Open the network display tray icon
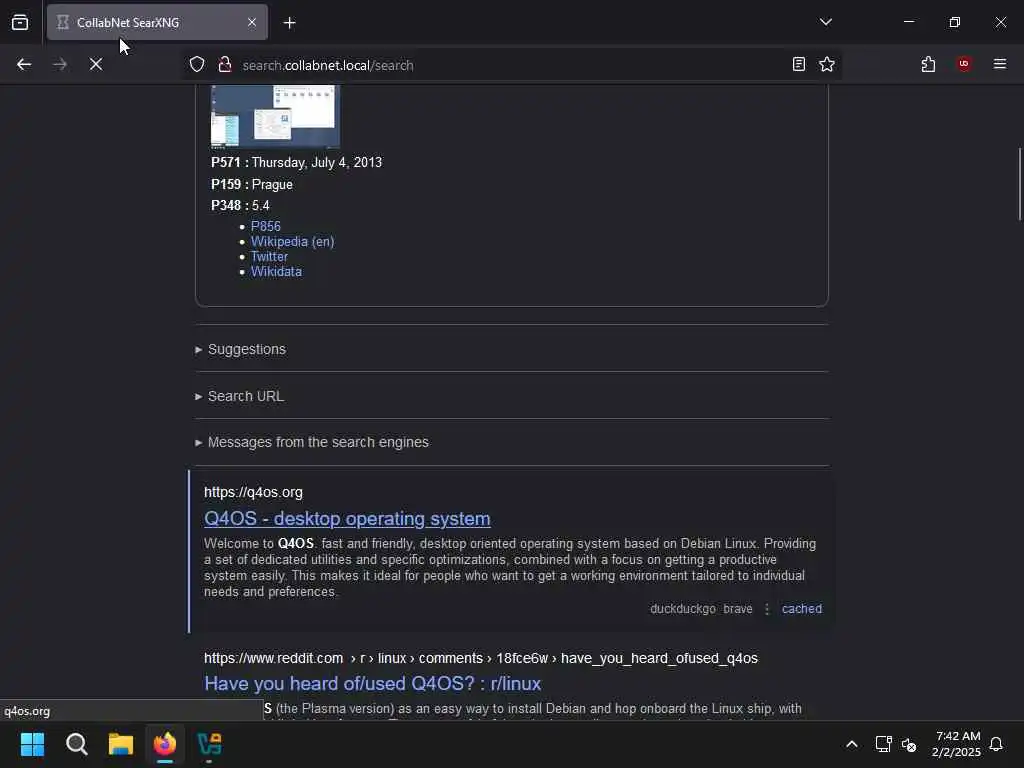The image size is (1024, 768). coord(884,744)
